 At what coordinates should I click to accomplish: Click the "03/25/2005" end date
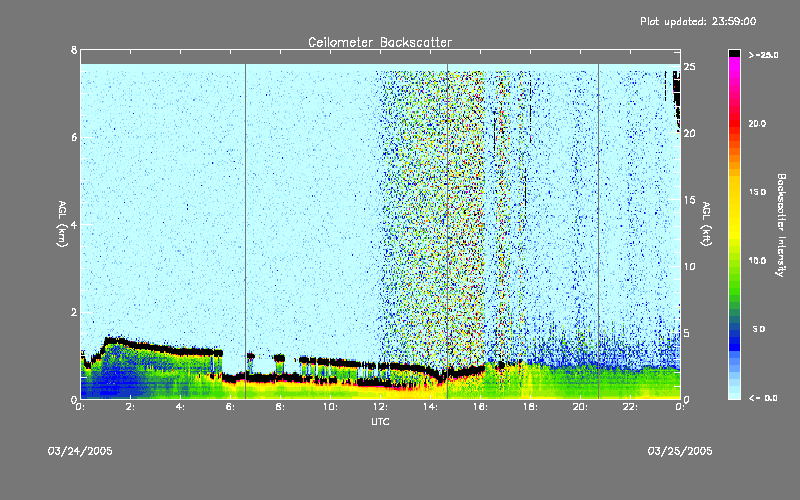680,451
